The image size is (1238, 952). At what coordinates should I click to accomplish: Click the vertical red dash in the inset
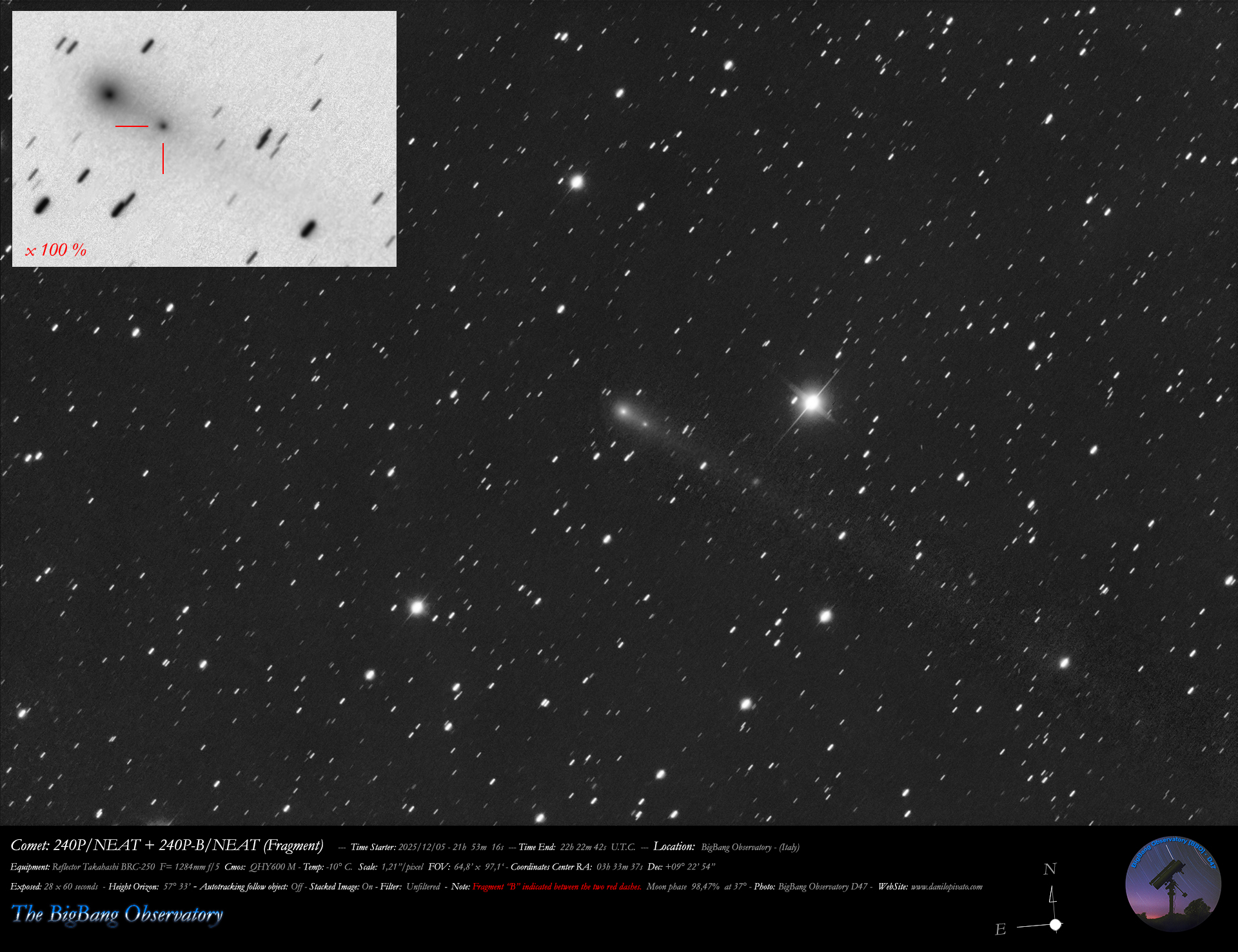pyautogui.click(x=163, y=158)
